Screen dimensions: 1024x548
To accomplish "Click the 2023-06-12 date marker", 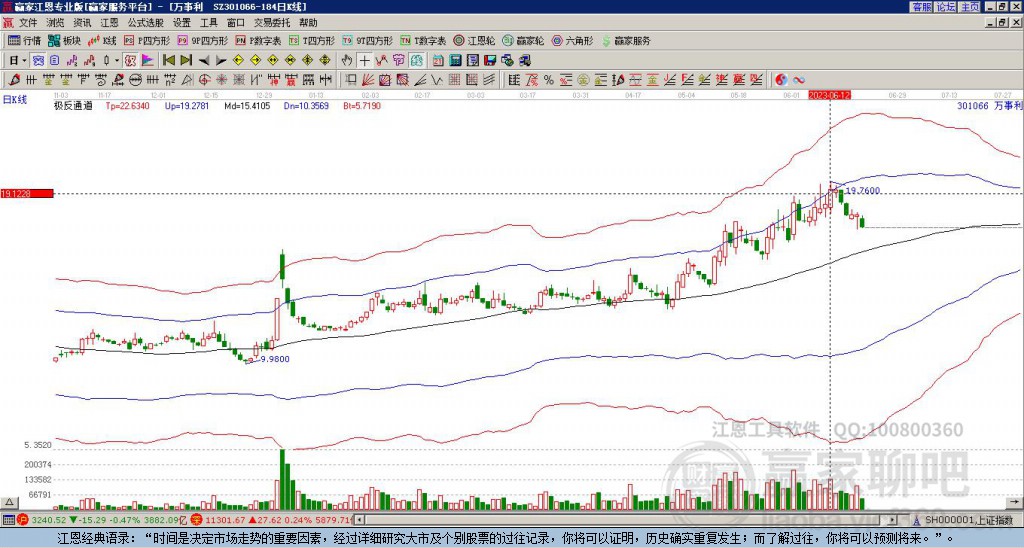I will [829, 95].
